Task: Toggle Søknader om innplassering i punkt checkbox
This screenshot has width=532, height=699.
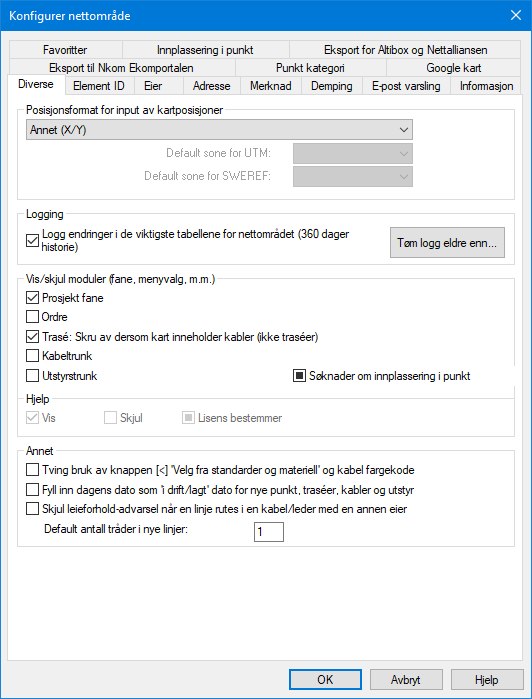Action: click(299, 376)
